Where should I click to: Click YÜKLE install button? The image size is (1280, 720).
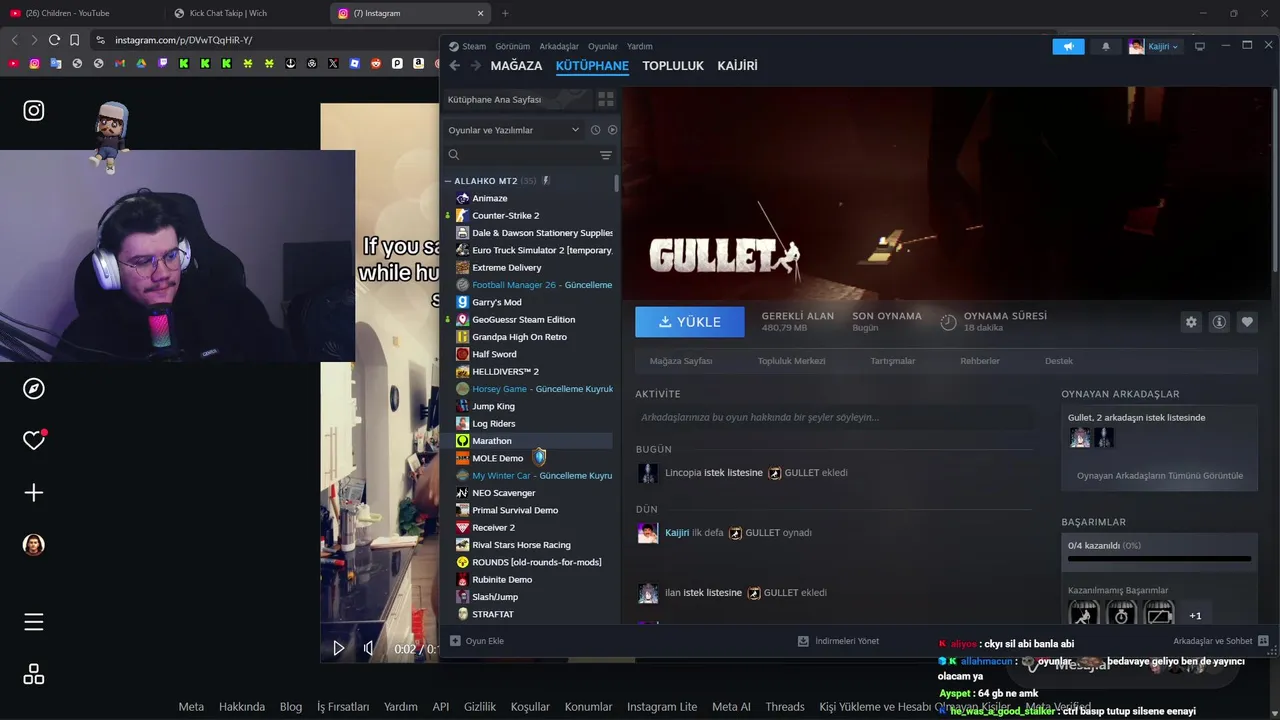tap(690, 322)
